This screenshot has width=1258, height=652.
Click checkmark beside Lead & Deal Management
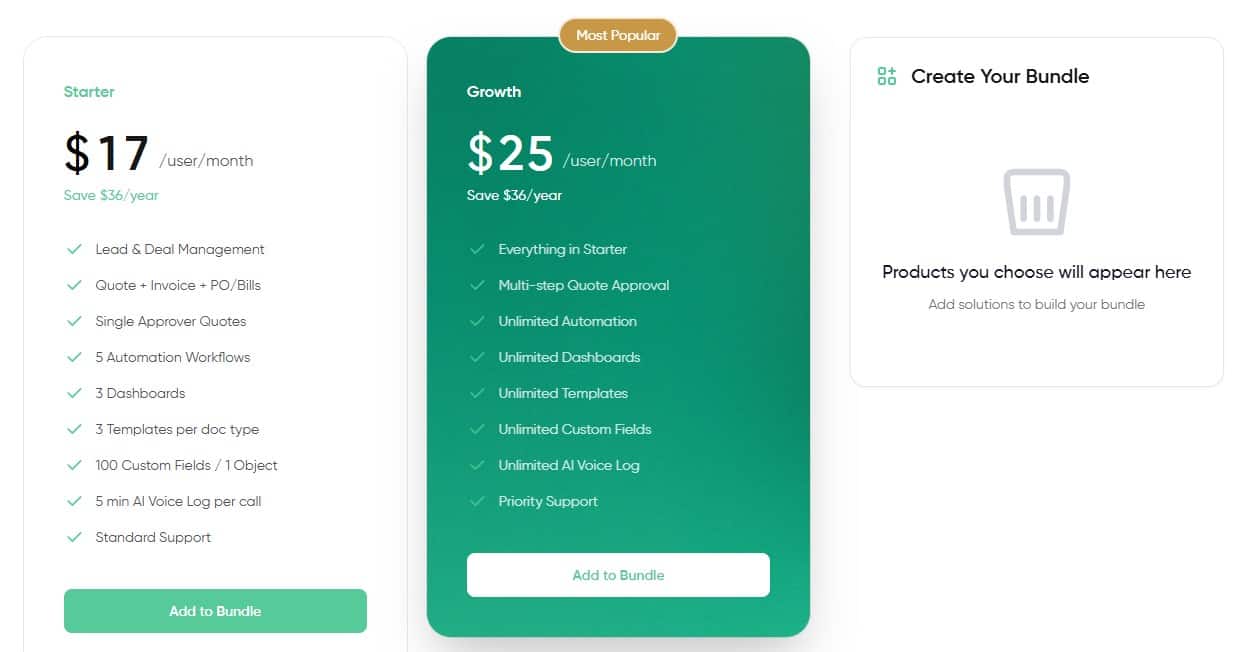76,249
